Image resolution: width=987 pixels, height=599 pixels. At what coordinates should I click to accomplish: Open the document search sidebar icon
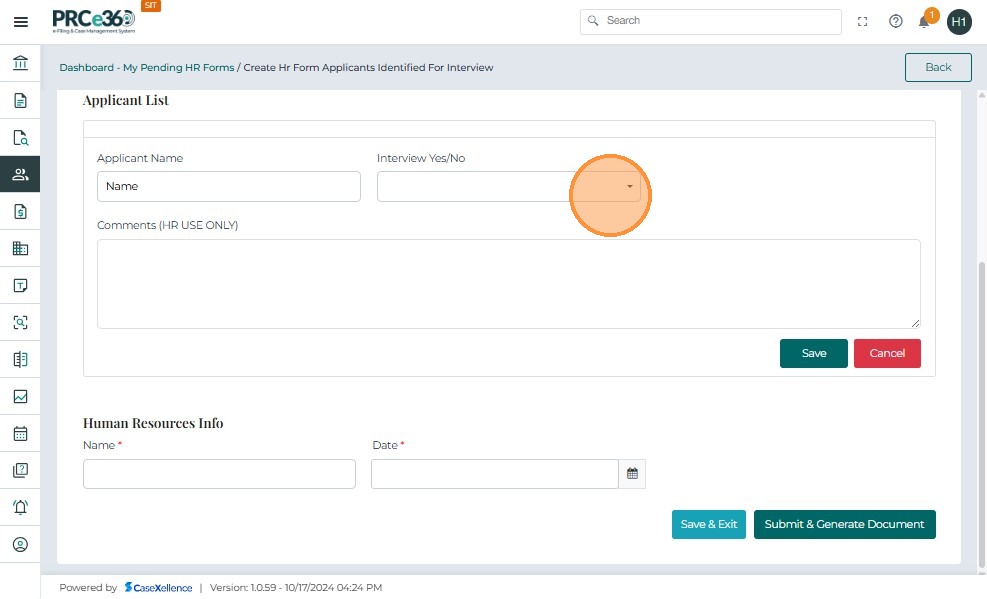(x=20, y=138)
